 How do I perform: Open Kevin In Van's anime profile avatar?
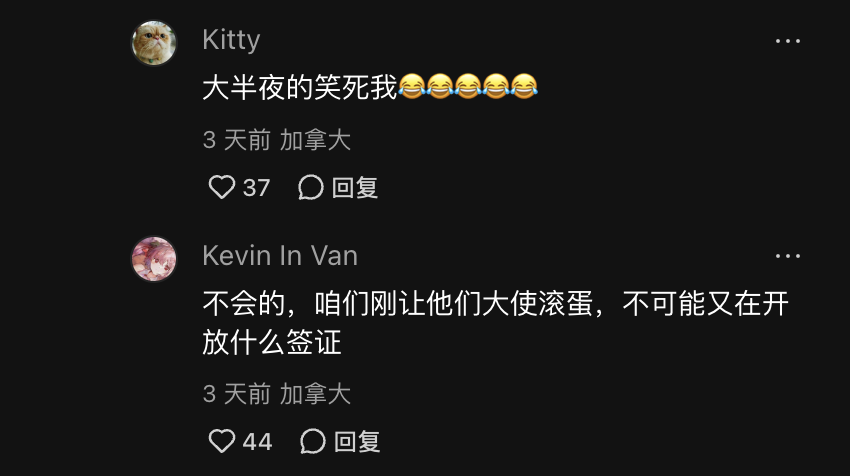tap(154, 259)
